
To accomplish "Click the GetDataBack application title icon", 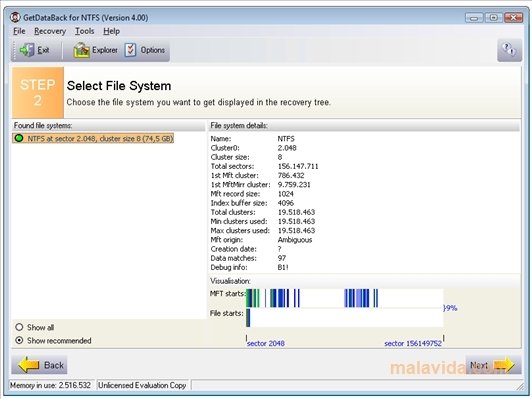I will (15, 17).
